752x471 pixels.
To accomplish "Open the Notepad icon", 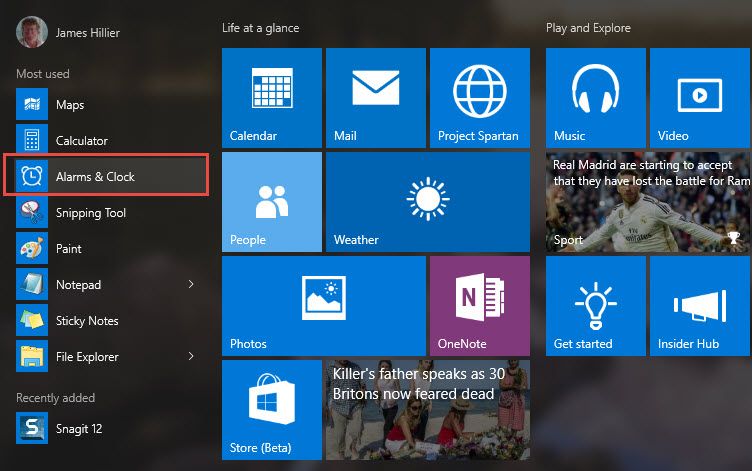I will pos(32,284).
